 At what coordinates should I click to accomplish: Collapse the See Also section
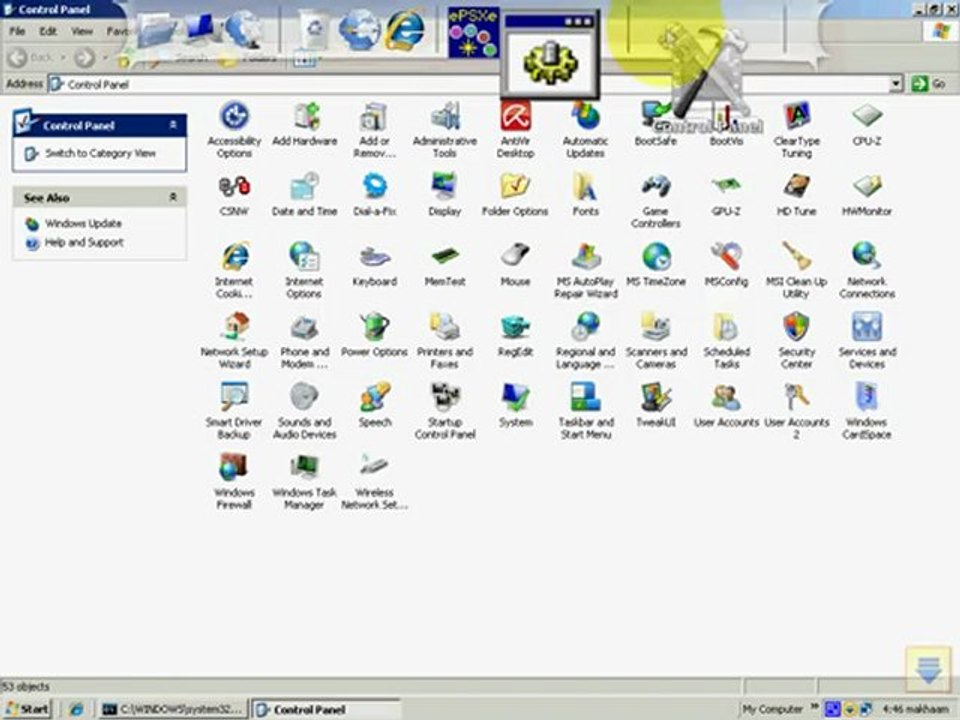173,197
